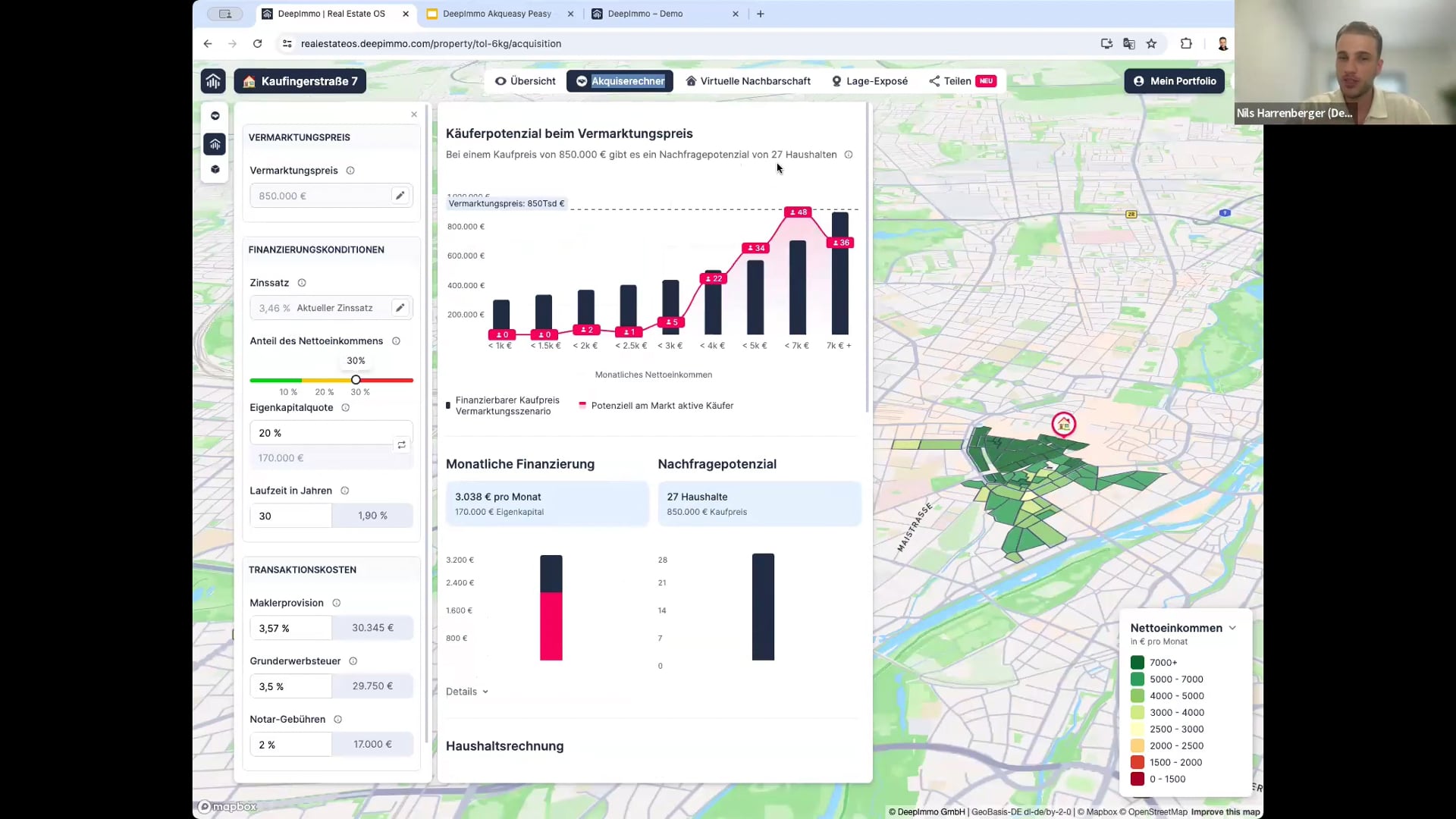Go back in browser history
The width and height of the screenshot is (1456, 819).
(x=208, y=44)
